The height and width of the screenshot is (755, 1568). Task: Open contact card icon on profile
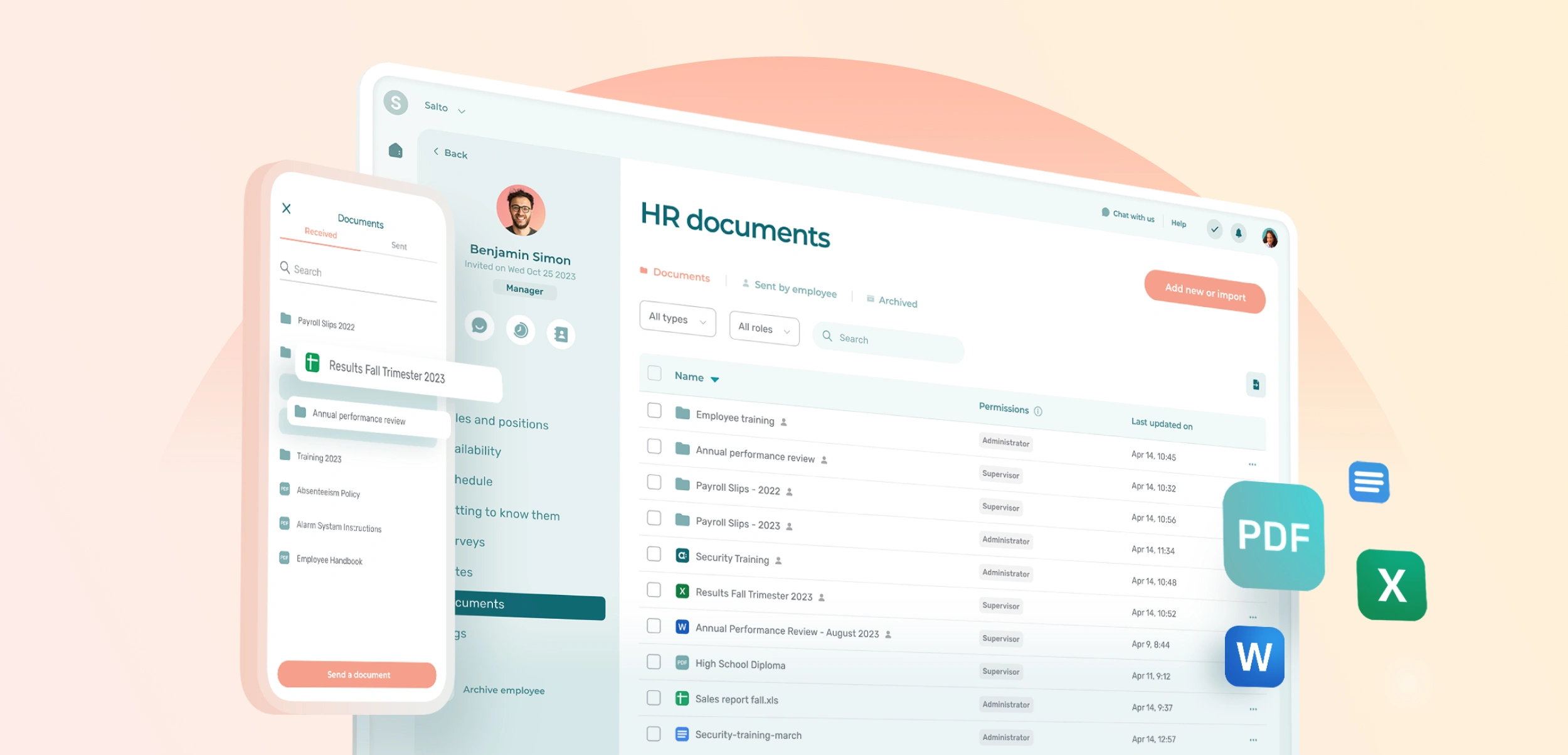click(x=561, y=335)
